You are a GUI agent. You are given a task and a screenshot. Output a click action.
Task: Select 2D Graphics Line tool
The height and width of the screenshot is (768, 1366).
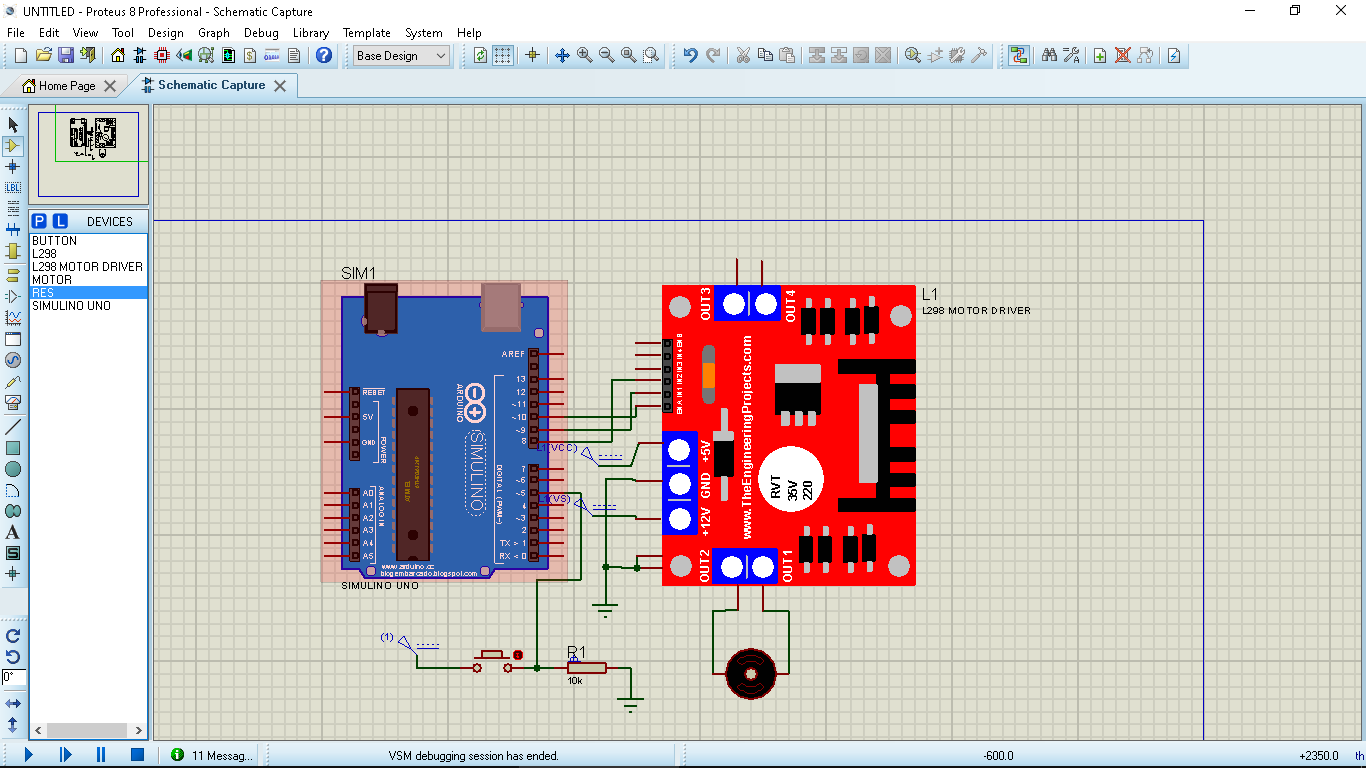tap(13, 427)
